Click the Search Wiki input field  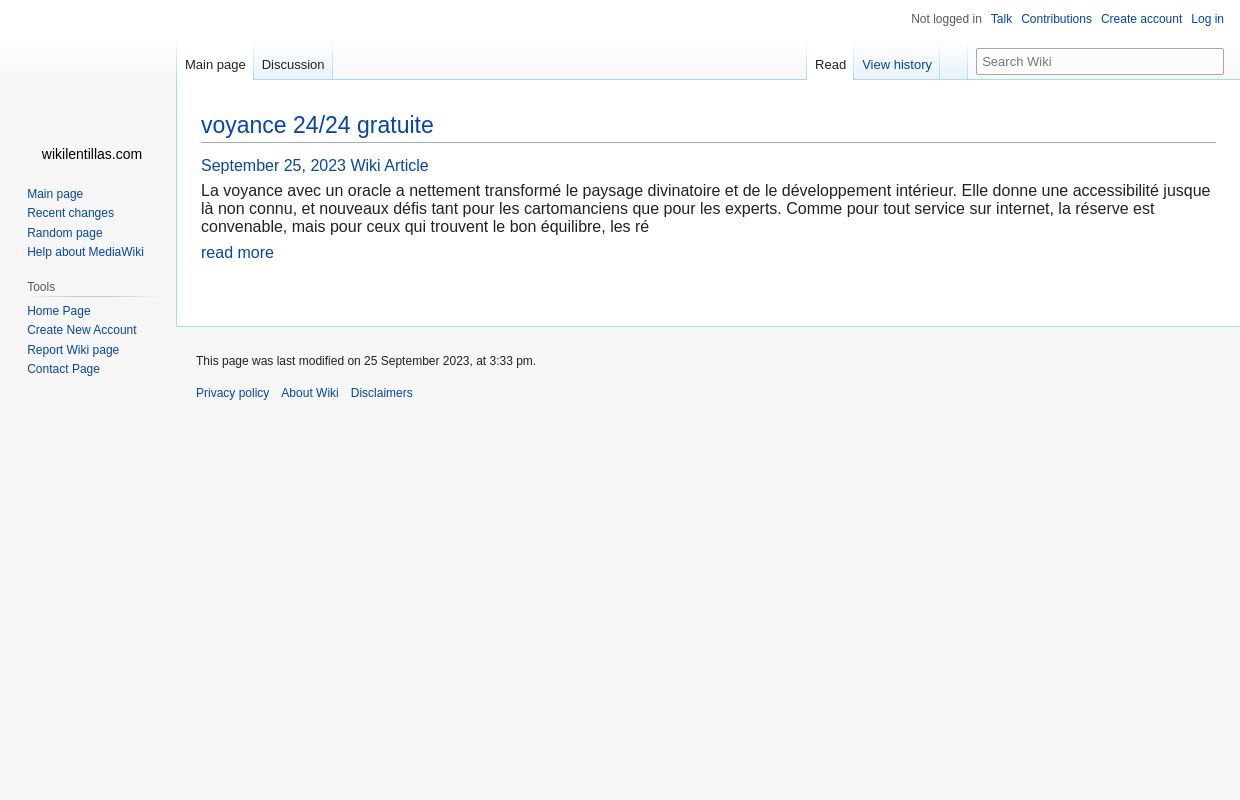(x=1100, y=61)
